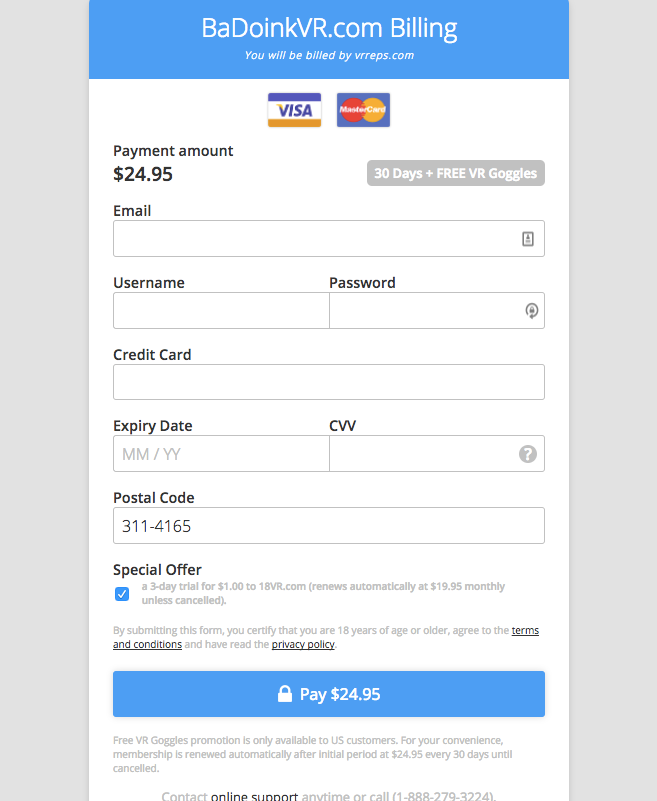Viewport: 657px width, 801px height.
Task: Open the privacy policy link
Action: [303, 644]
